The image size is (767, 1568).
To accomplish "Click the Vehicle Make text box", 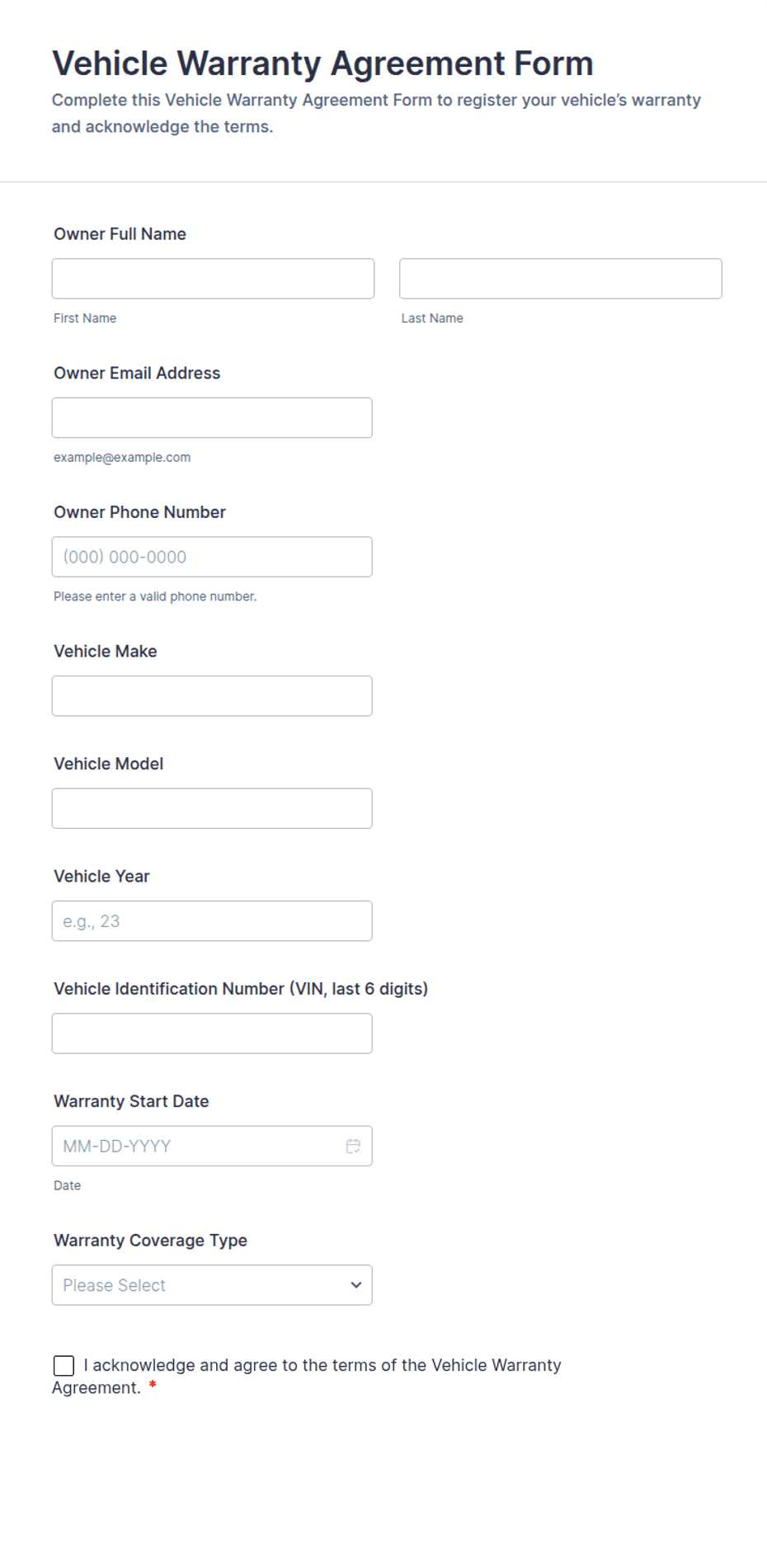I will click(212, 696).
